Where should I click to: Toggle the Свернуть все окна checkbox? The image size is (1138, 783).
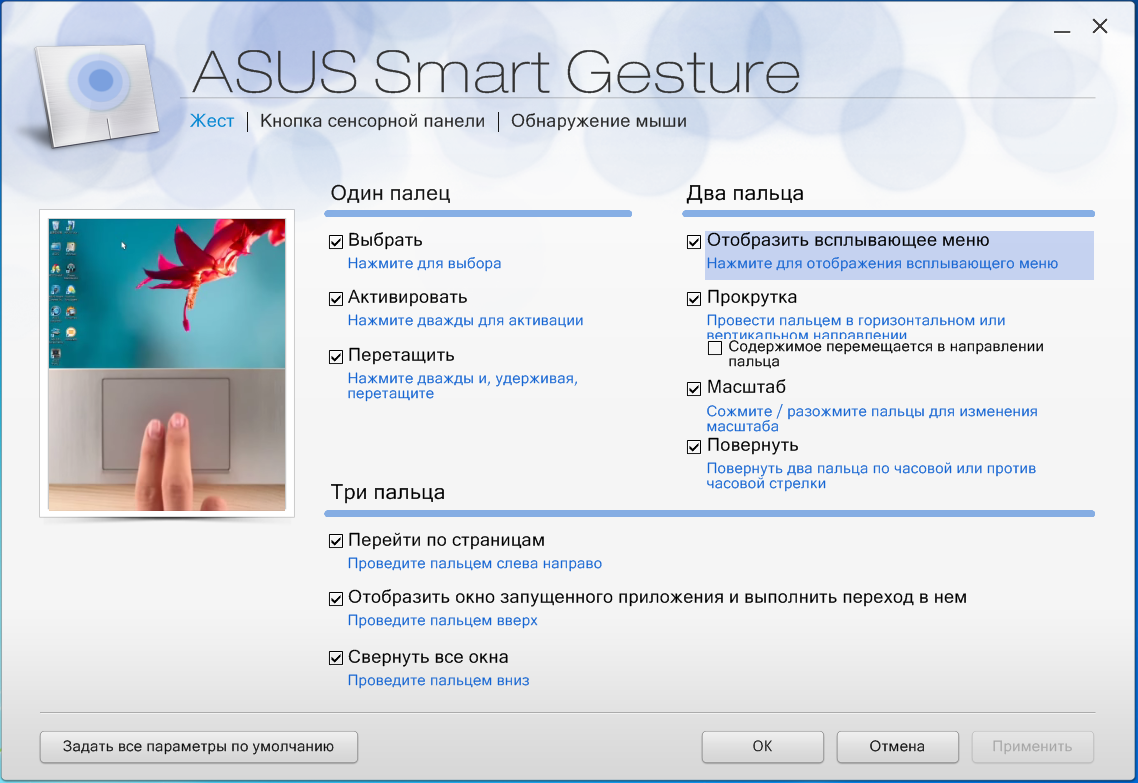click(336, 658)
